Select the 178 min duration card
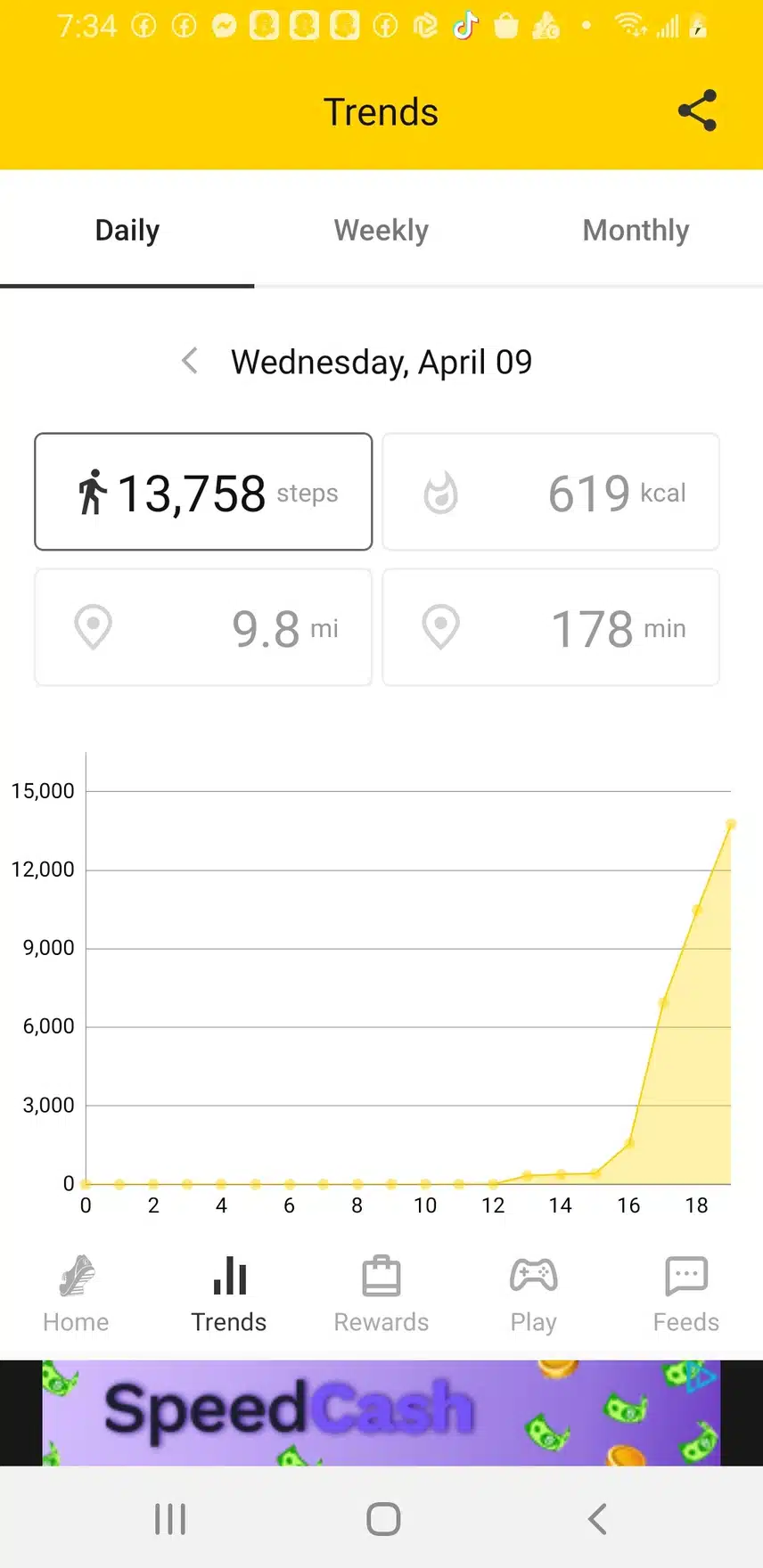 pyautogui.click(x=551, y=627)
